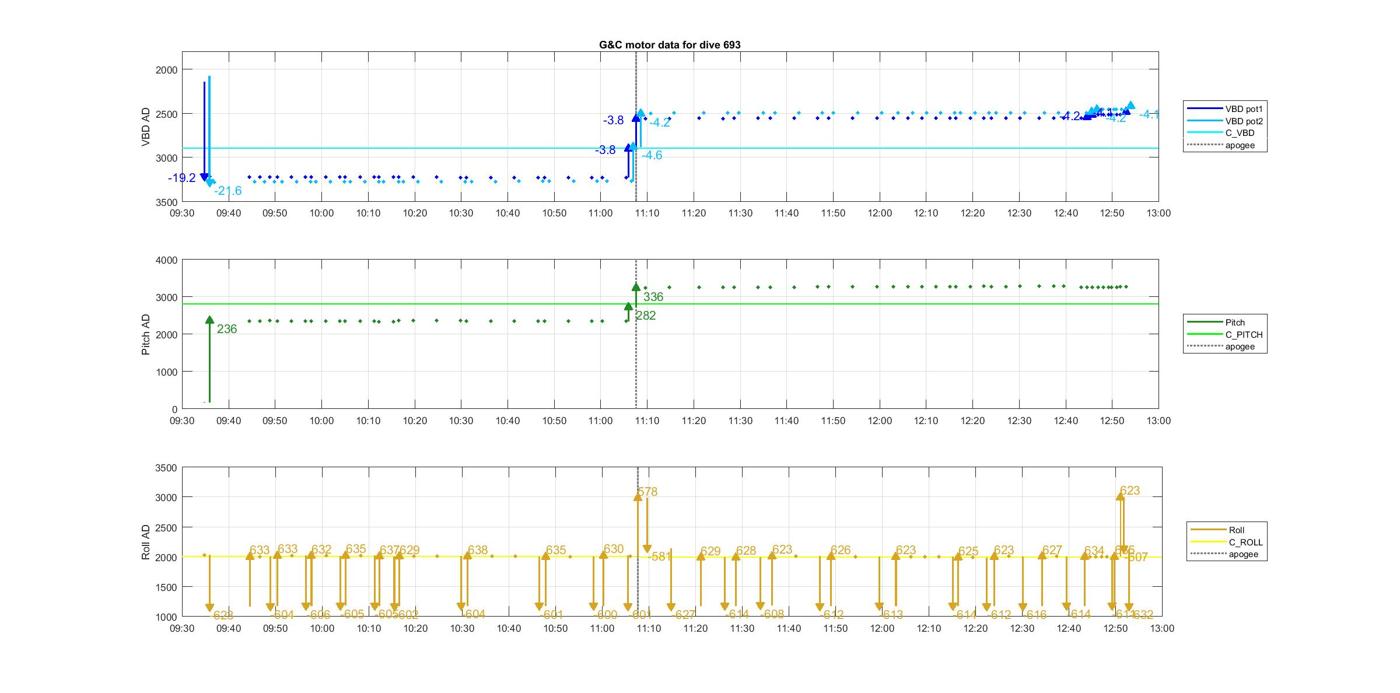1400x693 pixels.
Task: Click the 'Pitch AD' y-axis label
Action: 146,334
